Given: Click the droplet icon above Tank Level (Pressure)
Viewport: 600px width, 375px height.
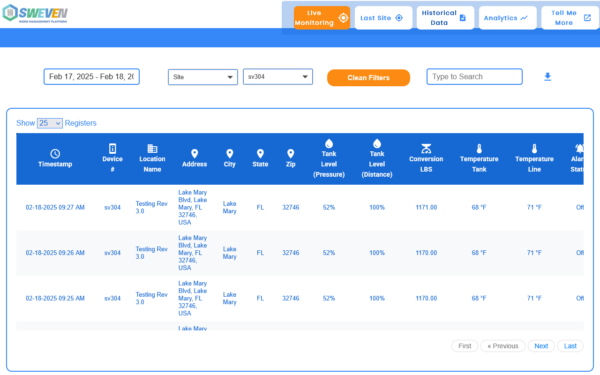Looking at the screenshot, I should [329, 143].
